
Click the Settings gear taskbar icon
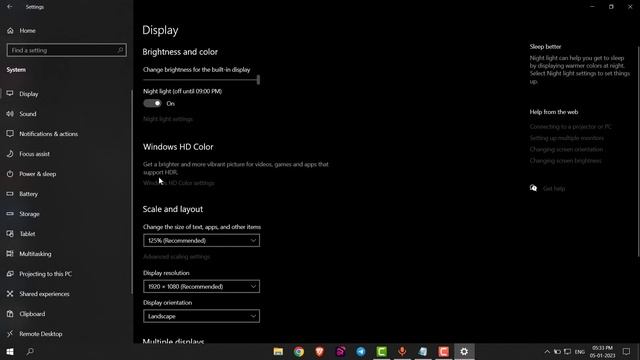[464, 351]
